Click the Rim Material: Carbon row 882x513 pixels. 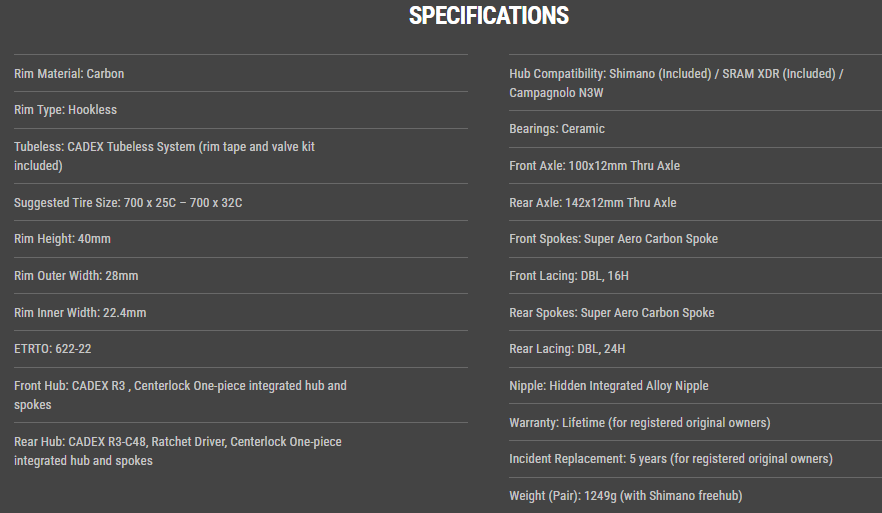[x=69, y=74]
